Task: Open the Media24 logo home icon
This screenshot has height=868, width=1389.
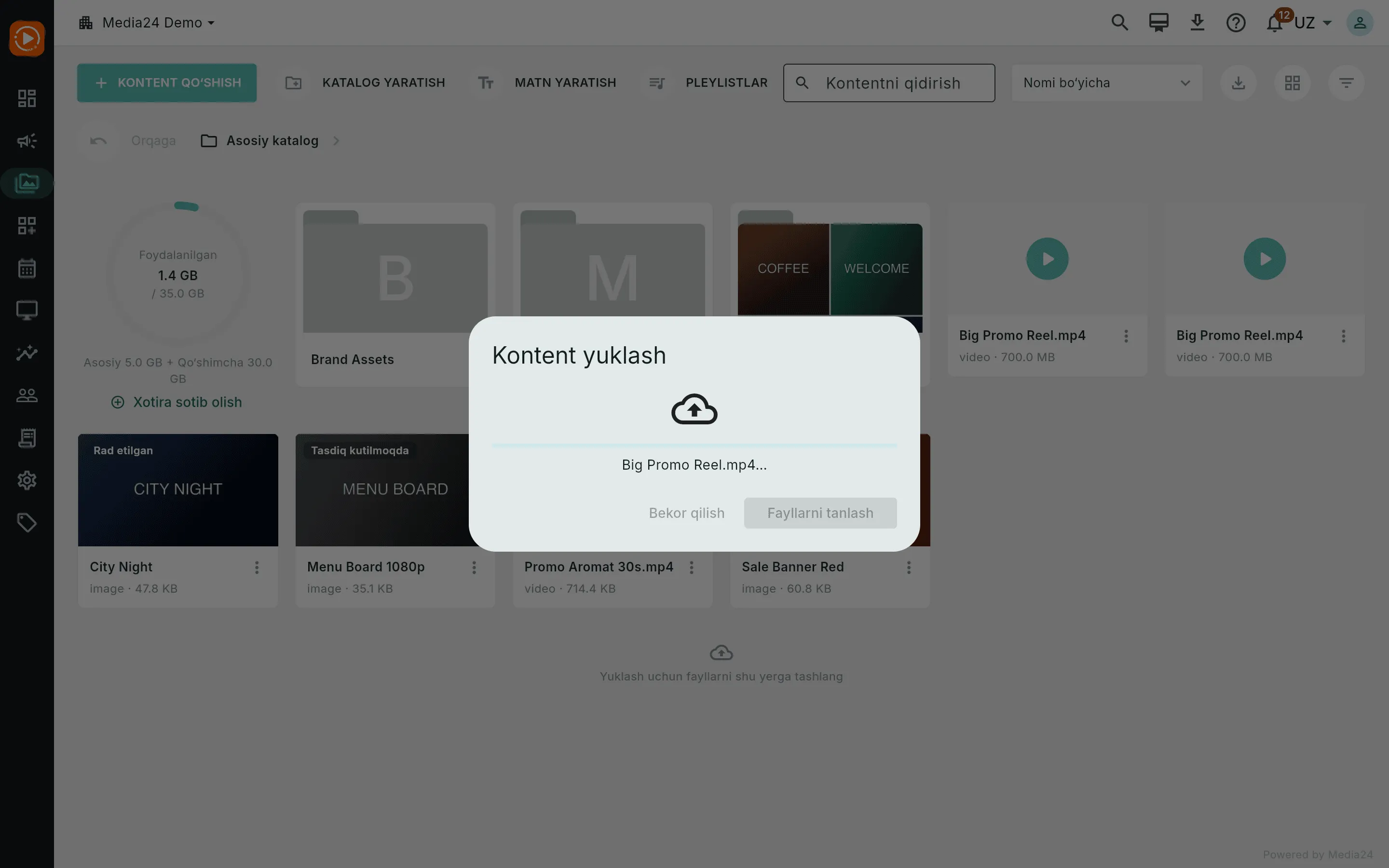Action: [x=27, y=39]
